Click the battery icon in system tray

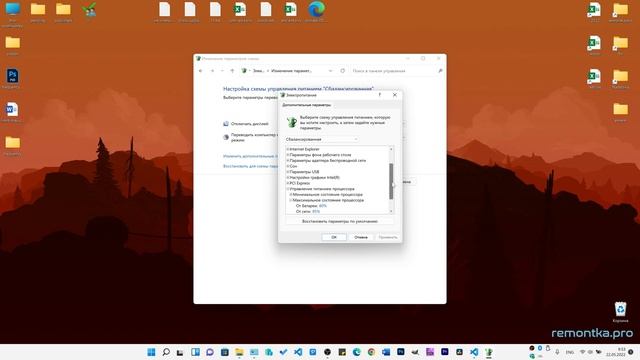(598, 352)
